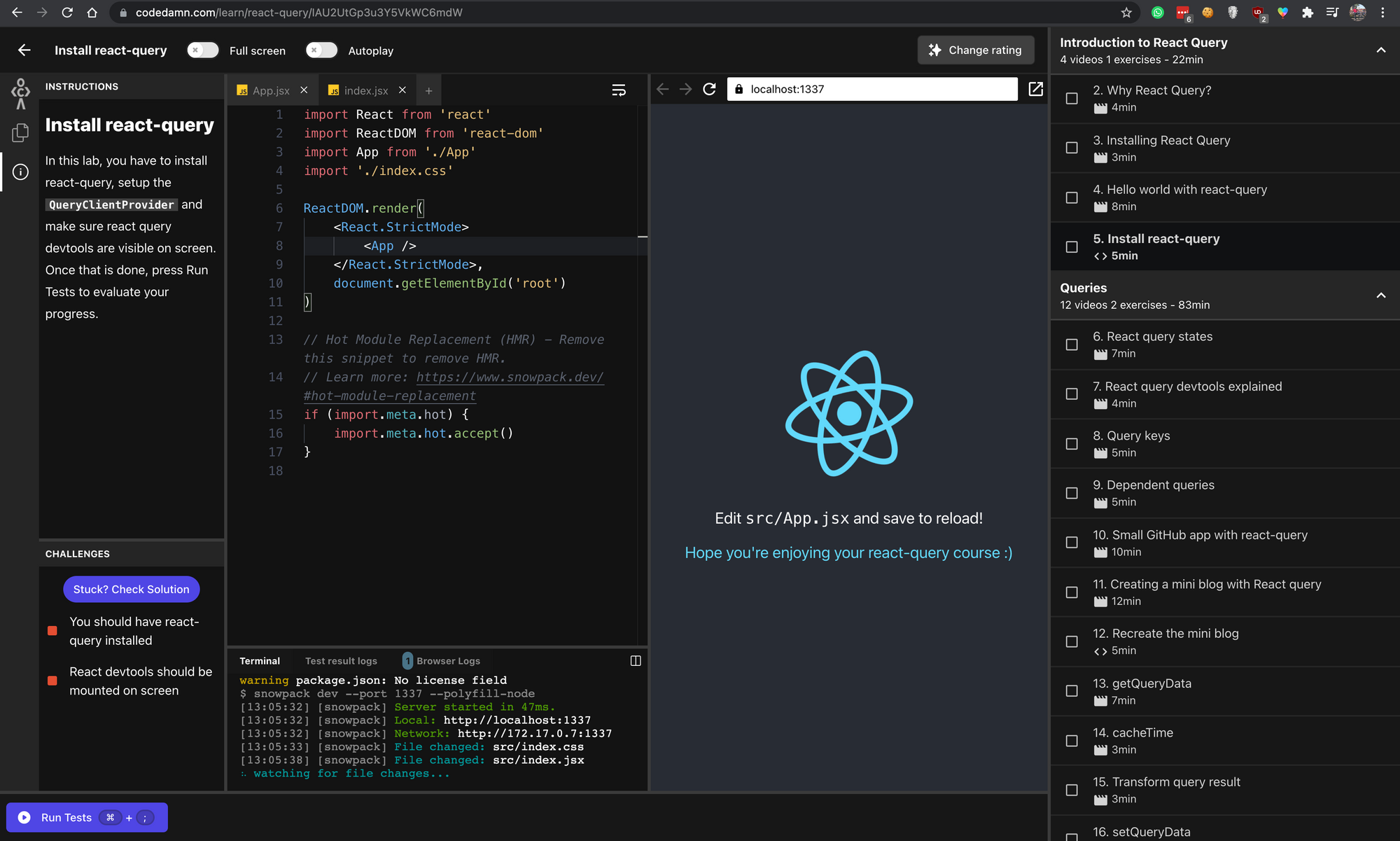Click Stuck? Check Solution button

(x=131, y=590)
